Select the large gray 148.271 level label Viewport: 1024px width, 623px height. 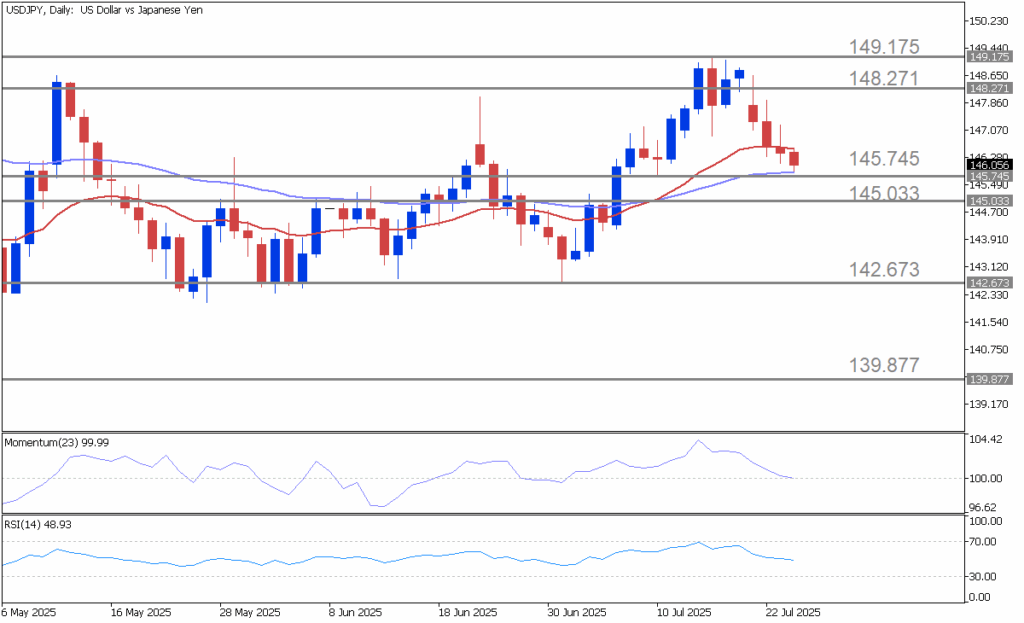pos(884,78)
